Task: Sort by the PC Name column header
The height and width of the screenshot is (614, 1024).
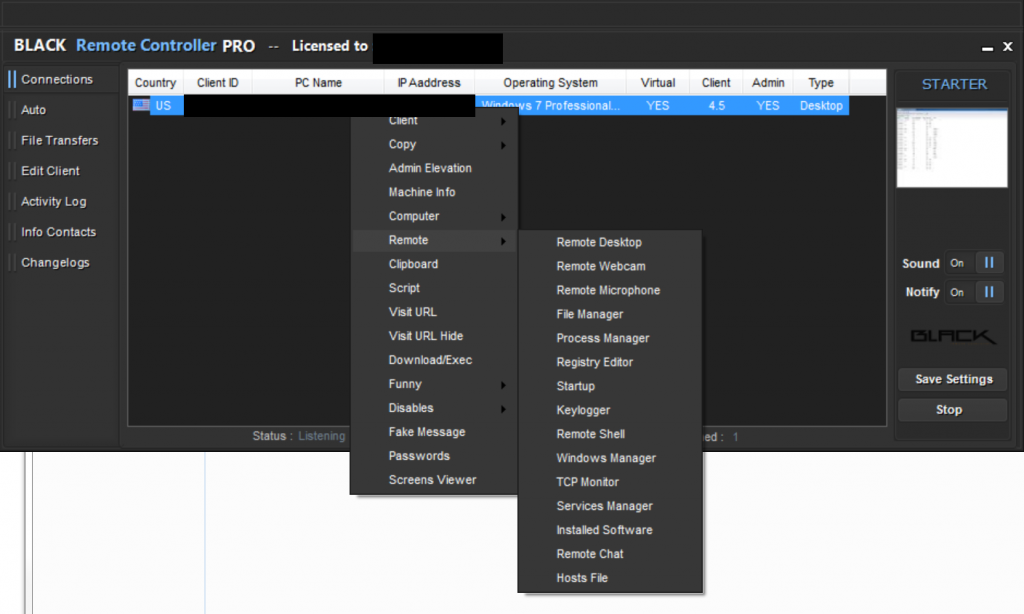Action: coord(318,83)
